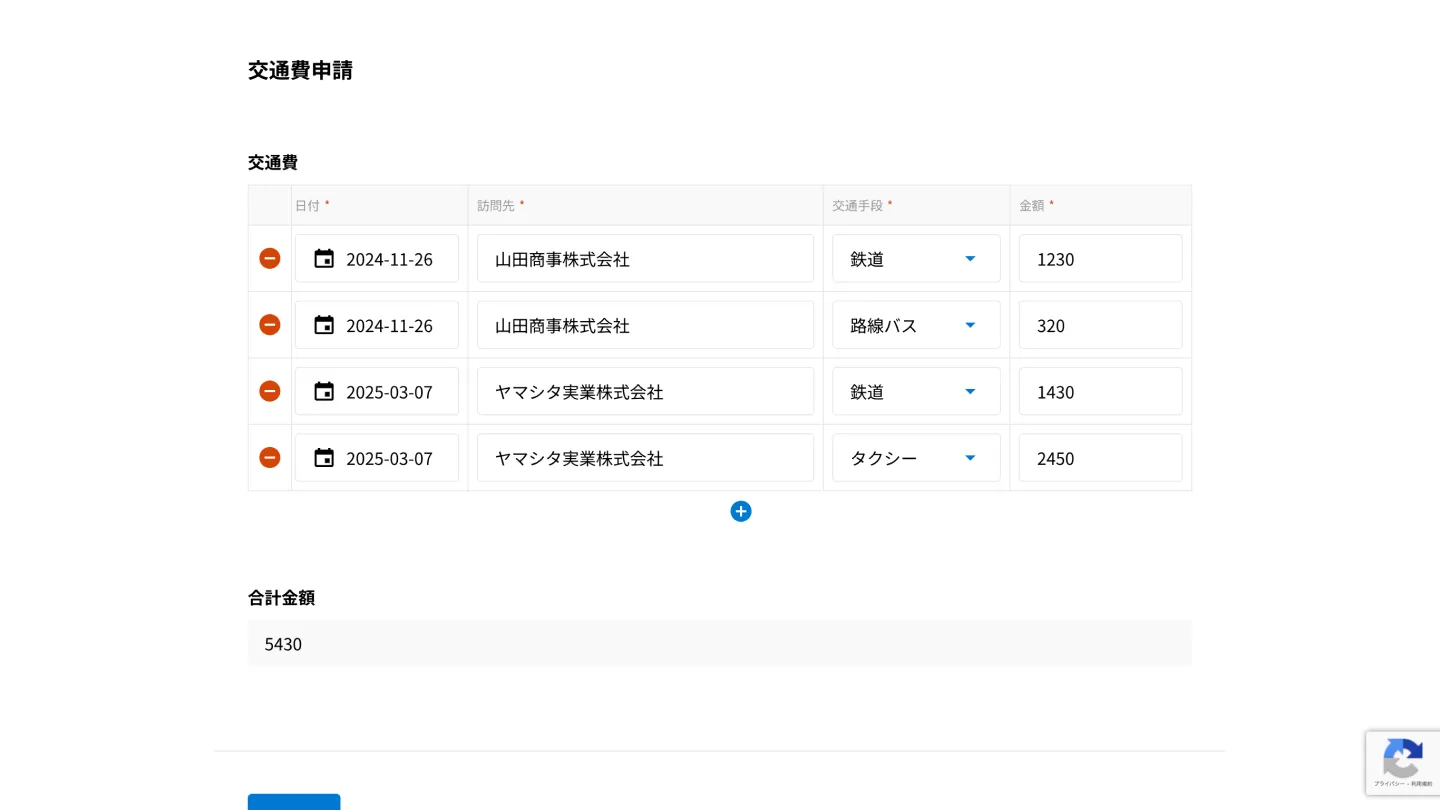Open calendar icon in 路線バス row
This screenshot has height=810, width=1440.
pos(324,325)
